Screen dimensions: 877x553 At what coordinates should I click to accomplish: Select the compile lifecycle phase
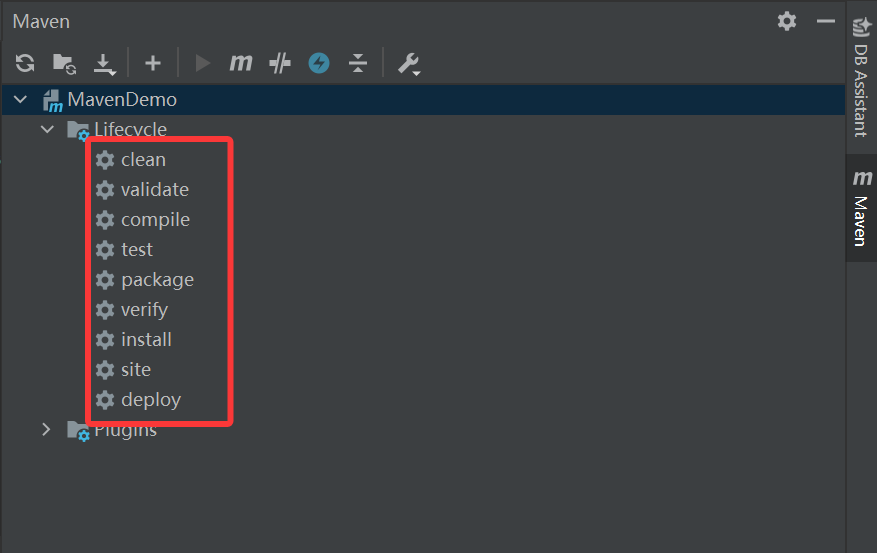pyautogui.click(x=155, y=220)
